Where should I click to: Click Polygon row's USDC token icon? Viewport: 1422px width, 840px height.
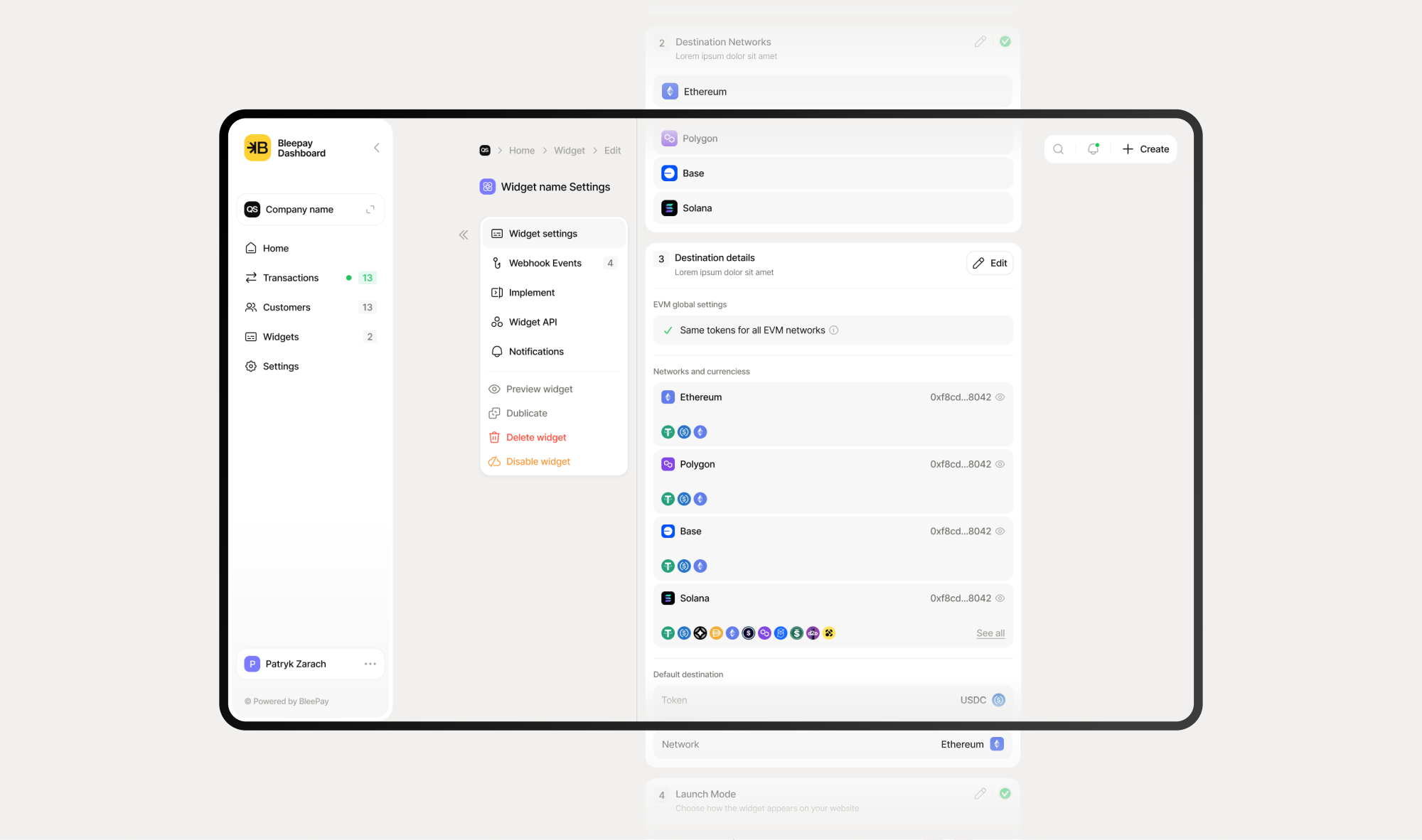[x=684, y=499]
